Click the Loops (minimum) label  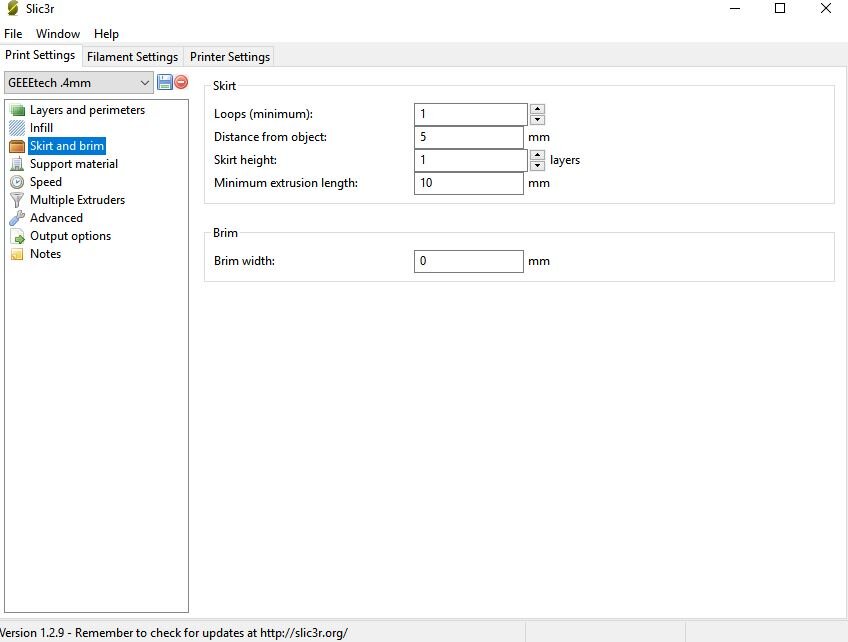pyautogui.click(x=263, y=114)
